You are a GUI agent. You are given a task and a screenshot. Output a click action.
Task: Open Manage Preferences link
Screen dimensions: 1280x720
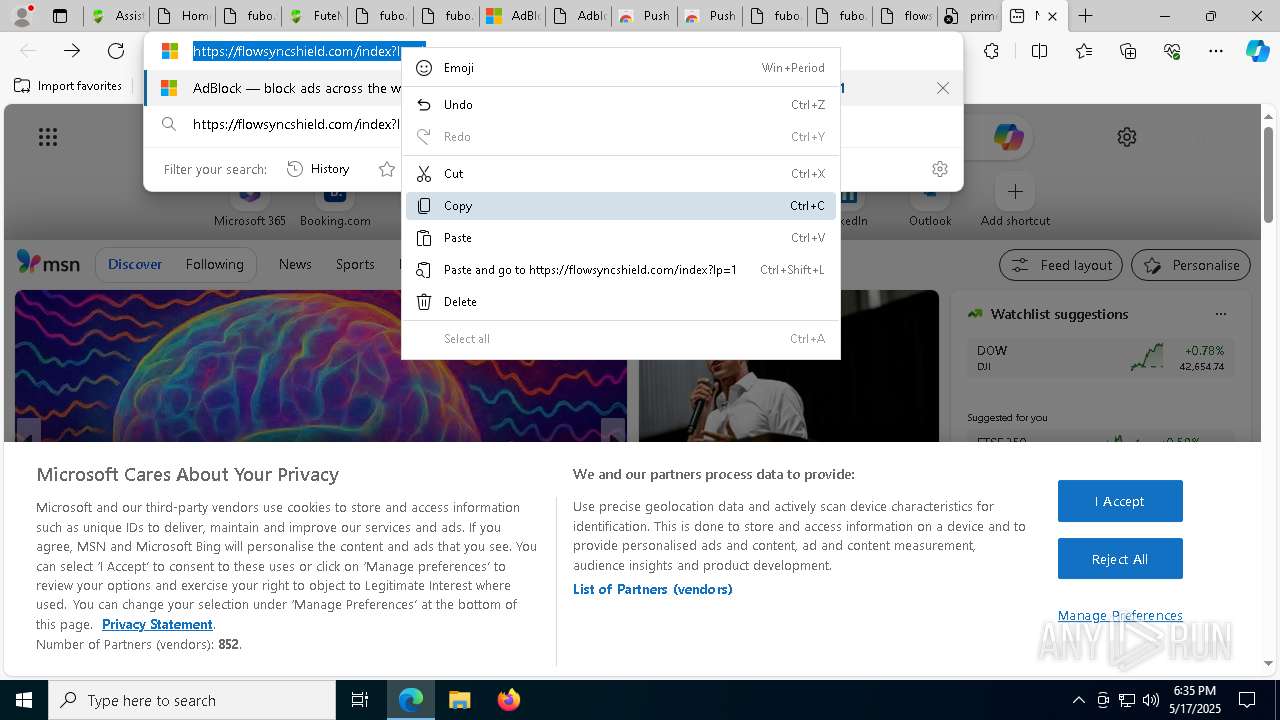1120,616
